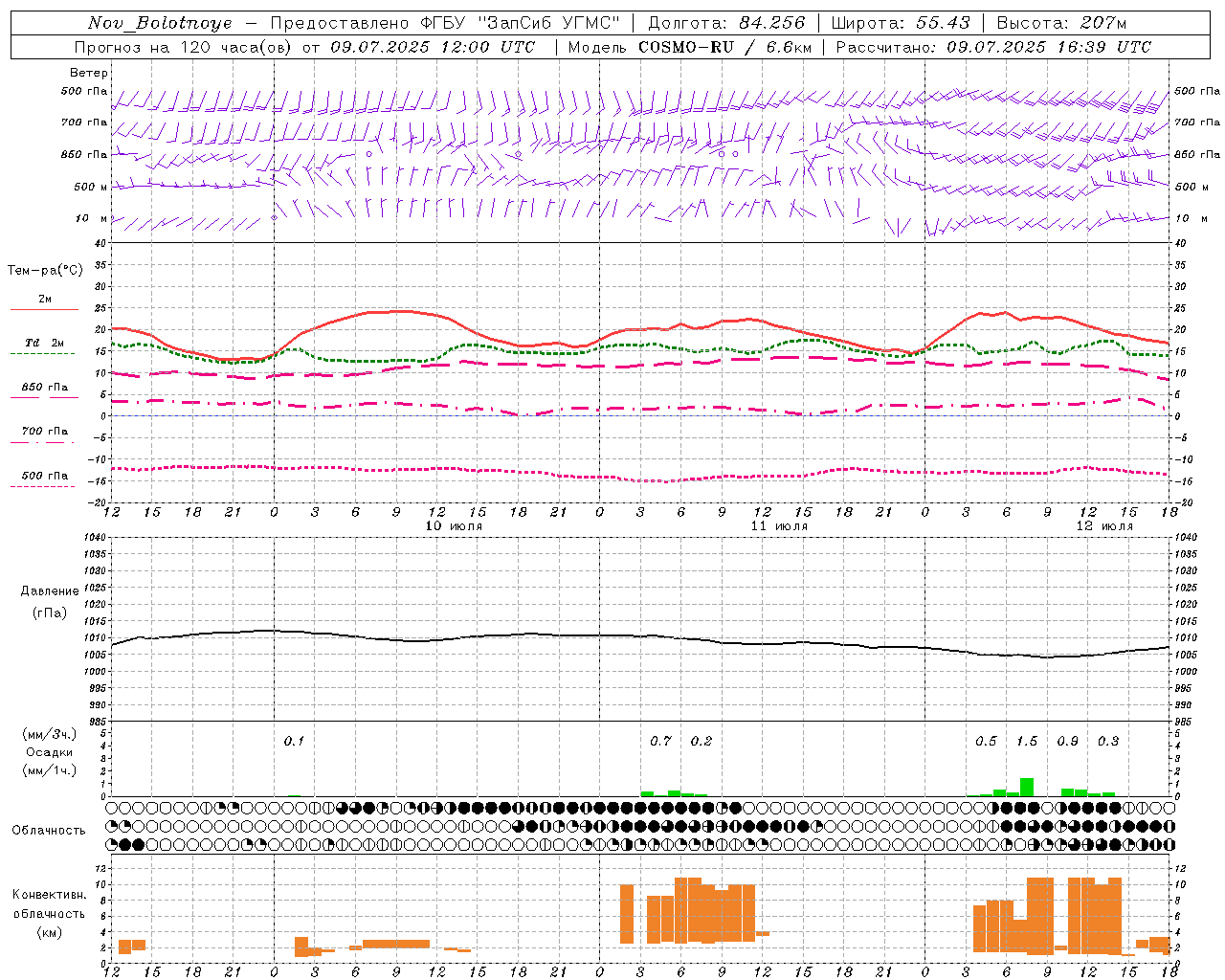Viewport: 1225px width, 980px height.
Task: Select the provider text ФГБУ "ЗапСиб УГМС"
Action: pos(521,23)
